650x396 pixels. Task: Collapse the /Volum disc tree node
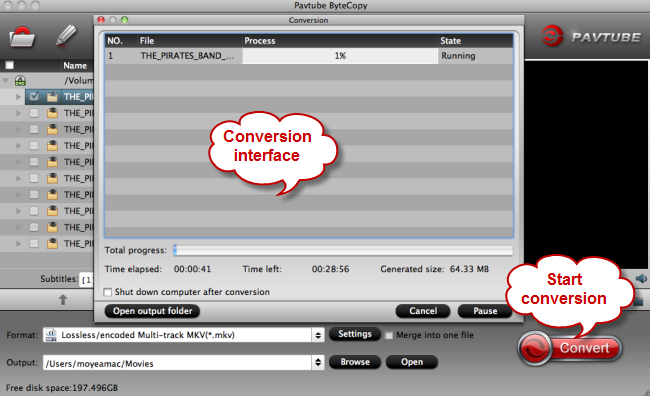click(x=6, y=80)
